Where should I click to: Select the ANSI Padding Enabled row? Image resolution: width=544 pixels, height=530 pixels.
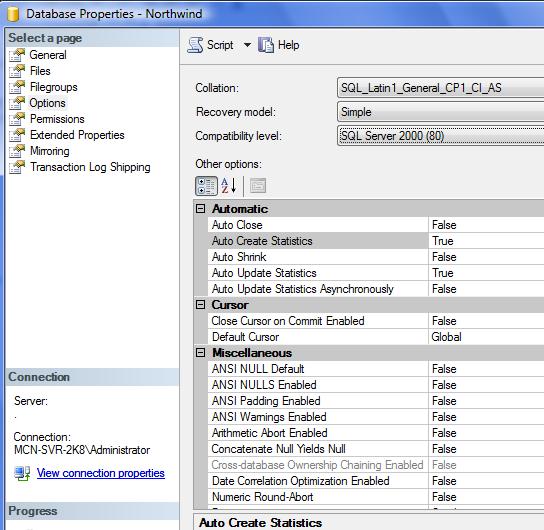coord(376,401)
